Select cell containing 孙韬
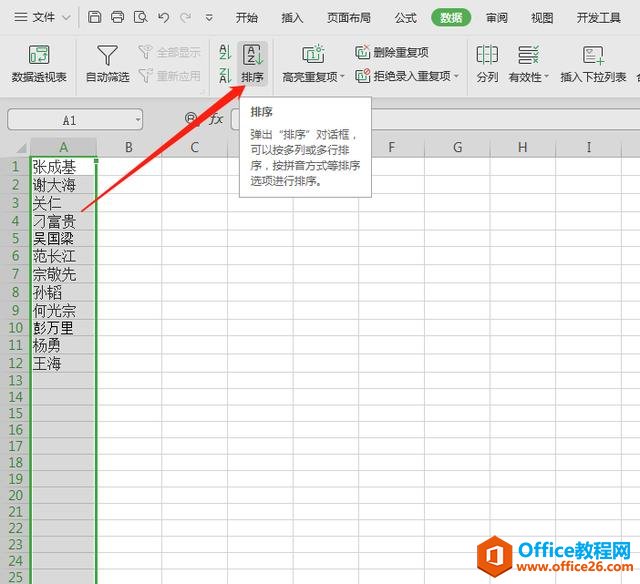Viewport: 640px width, 584px height. [64, 292]
